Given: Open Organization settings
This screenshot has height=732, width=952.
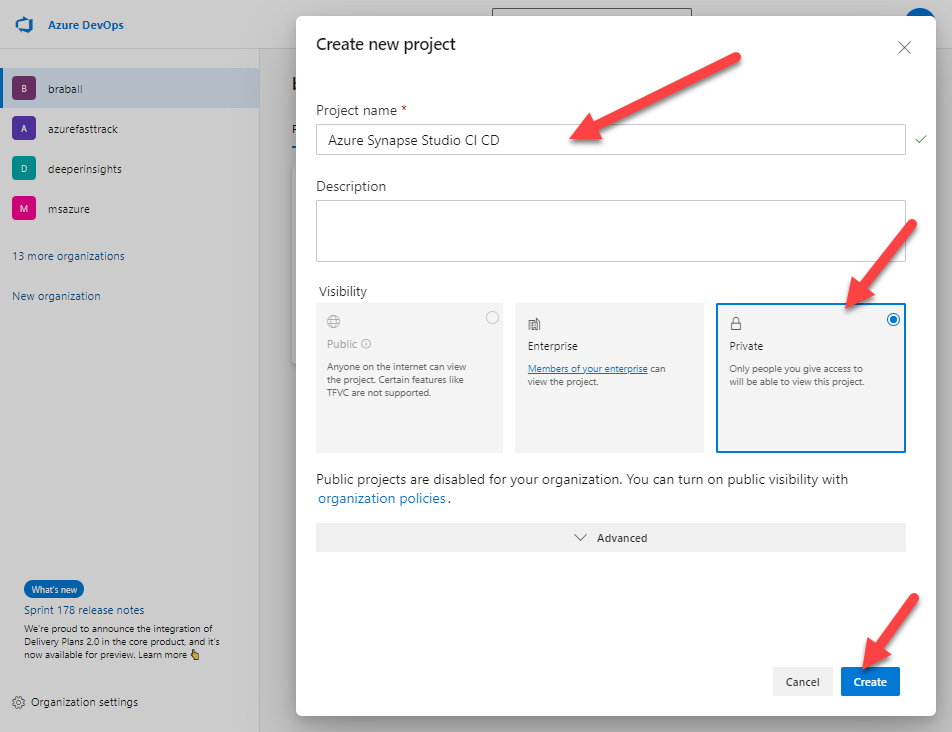Looking at the screenshot, I should coord(84,702).
